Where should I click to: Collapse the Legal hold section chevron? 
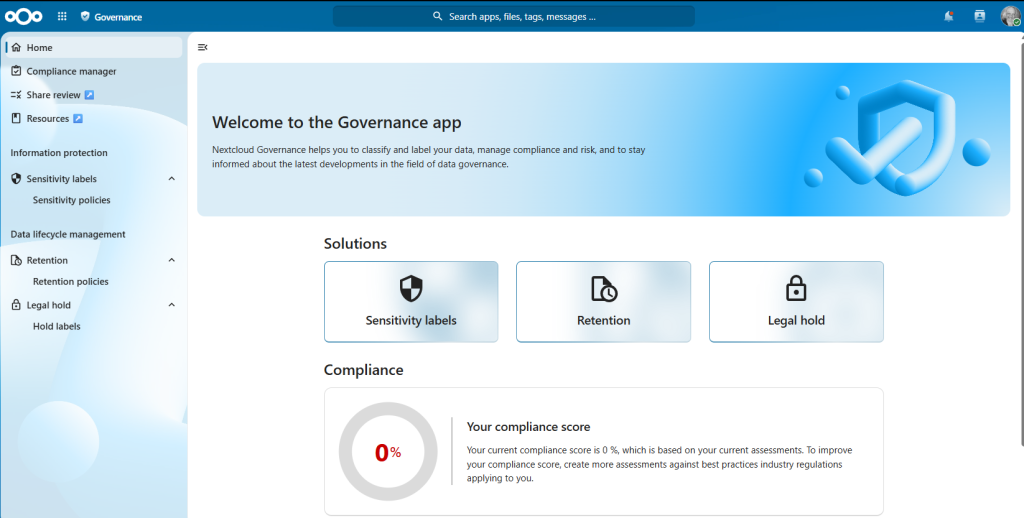point(172,304)
